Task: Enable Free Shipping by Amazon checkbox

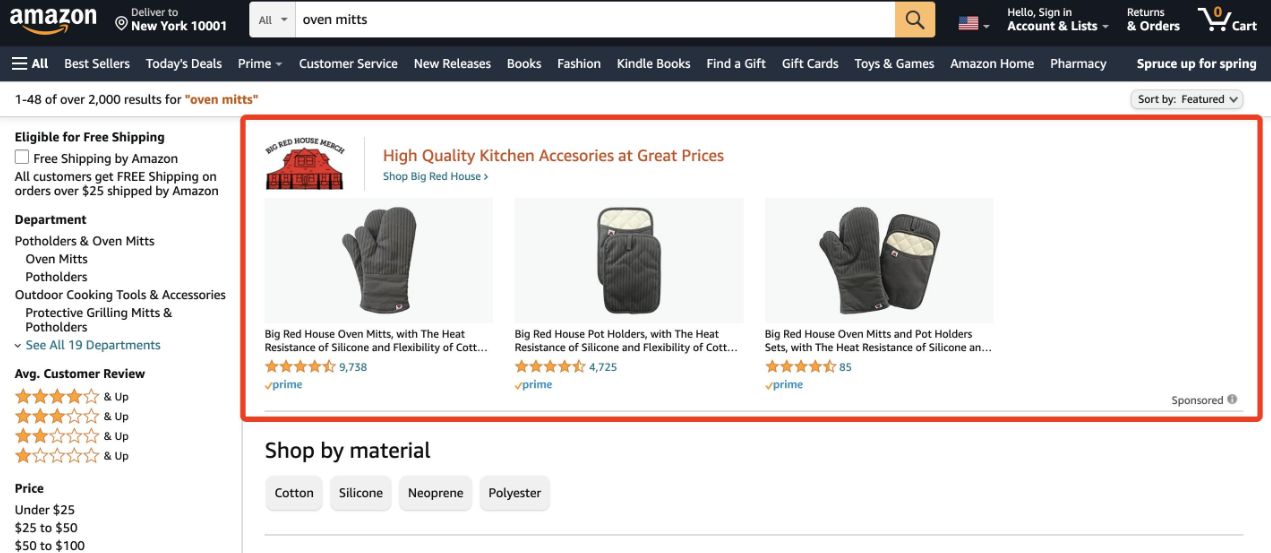Action: tap(22, 158)
